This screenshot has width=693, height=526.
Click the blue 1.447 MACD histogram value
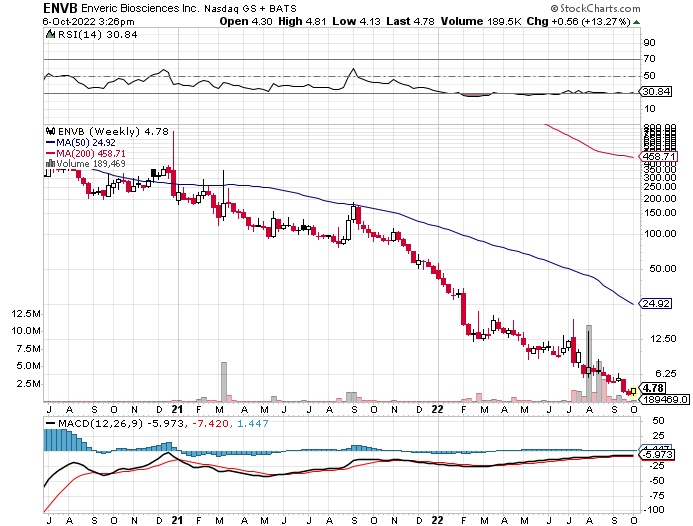[252, 423]
